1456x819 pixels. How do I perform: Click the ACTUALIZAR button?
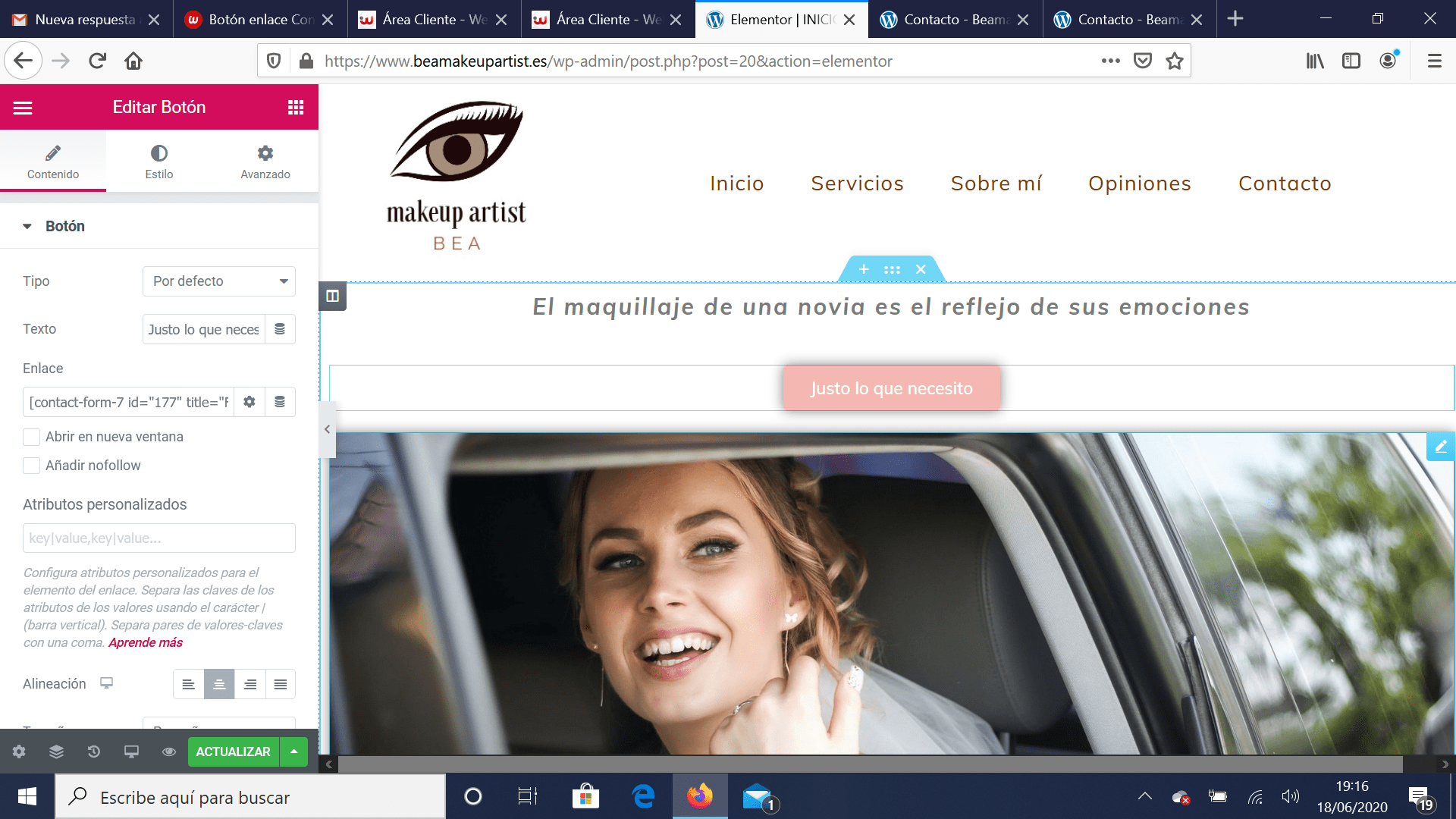233,752
